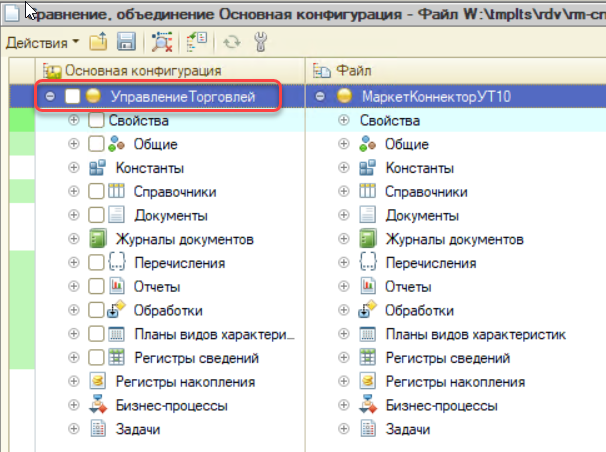Viewport: 606px width, 452px height.
Task: Select Планы видов характеристик in Файл tree
Action: 476,334
